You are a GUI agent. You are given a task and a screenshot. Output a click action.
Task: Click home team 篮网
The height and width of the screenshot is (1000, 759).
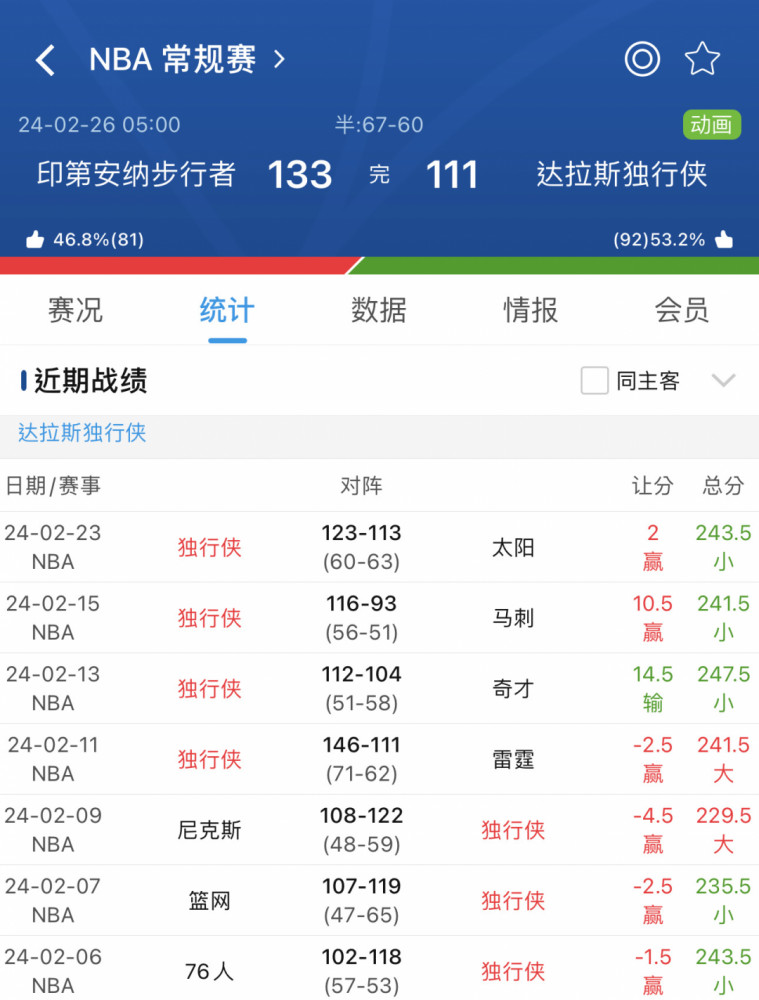(x=209, y=902)
